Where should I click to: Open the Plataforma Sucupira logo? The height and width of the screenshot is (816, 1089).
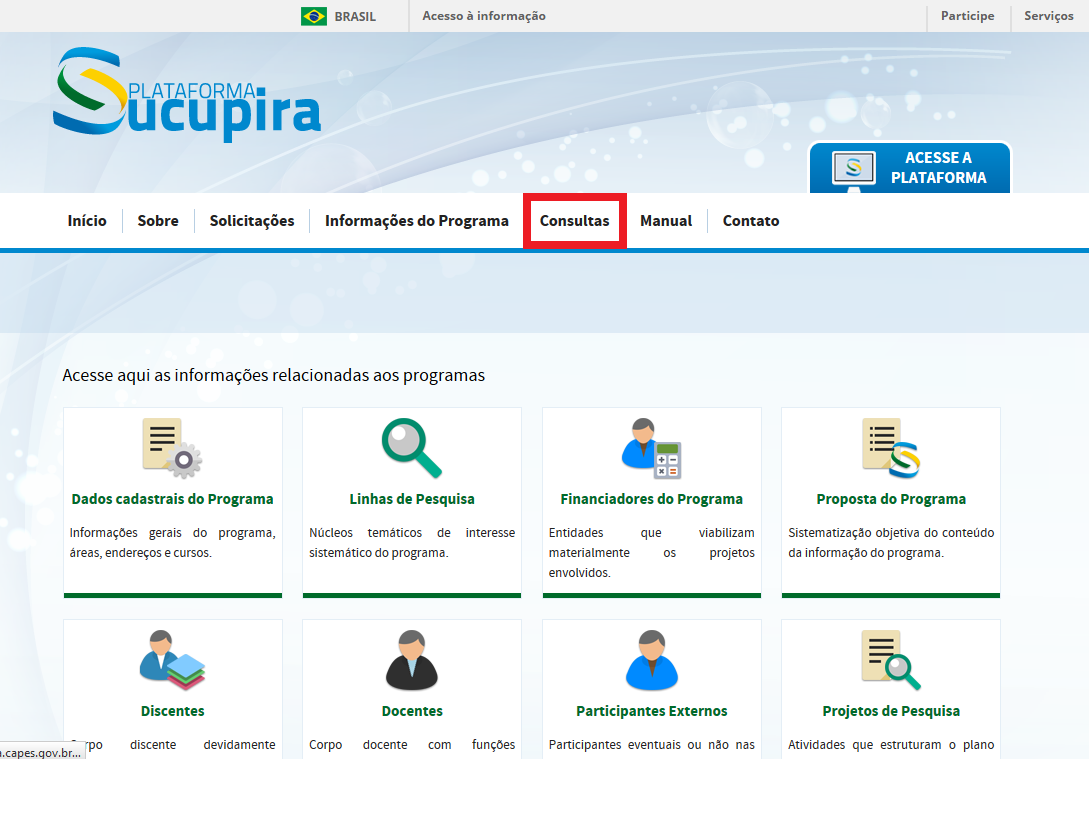pos(187,94)
